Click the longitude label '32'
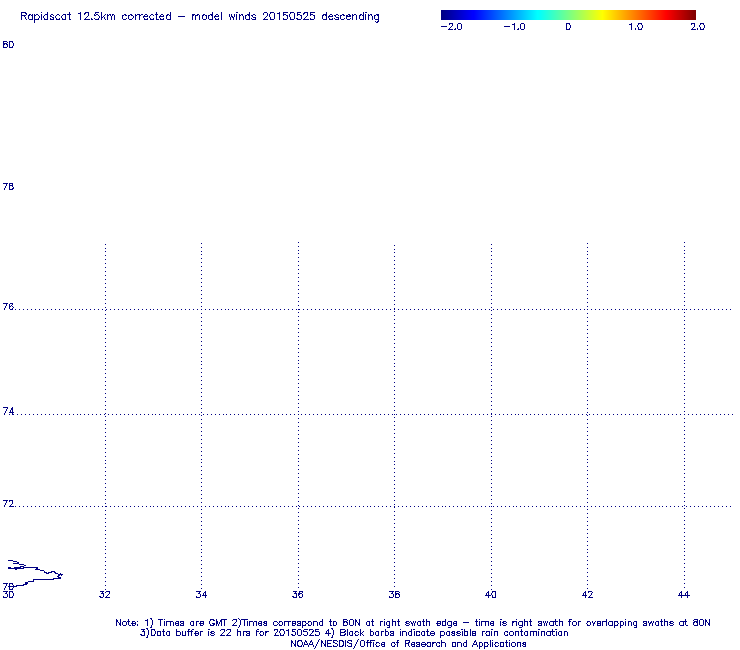The height and width of the screenshot is (650, 740). [105, 595]
